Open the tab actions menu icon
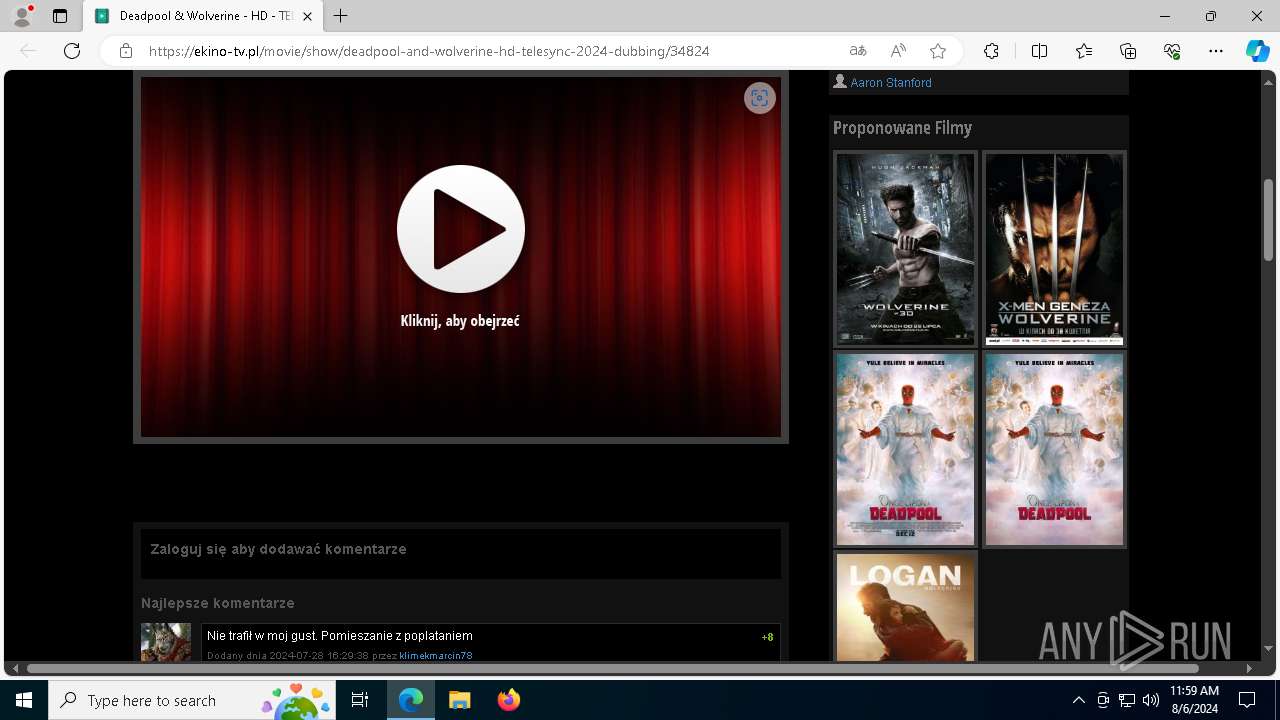The width and height of the screenshot is (1280, 720). coord(60,16)
